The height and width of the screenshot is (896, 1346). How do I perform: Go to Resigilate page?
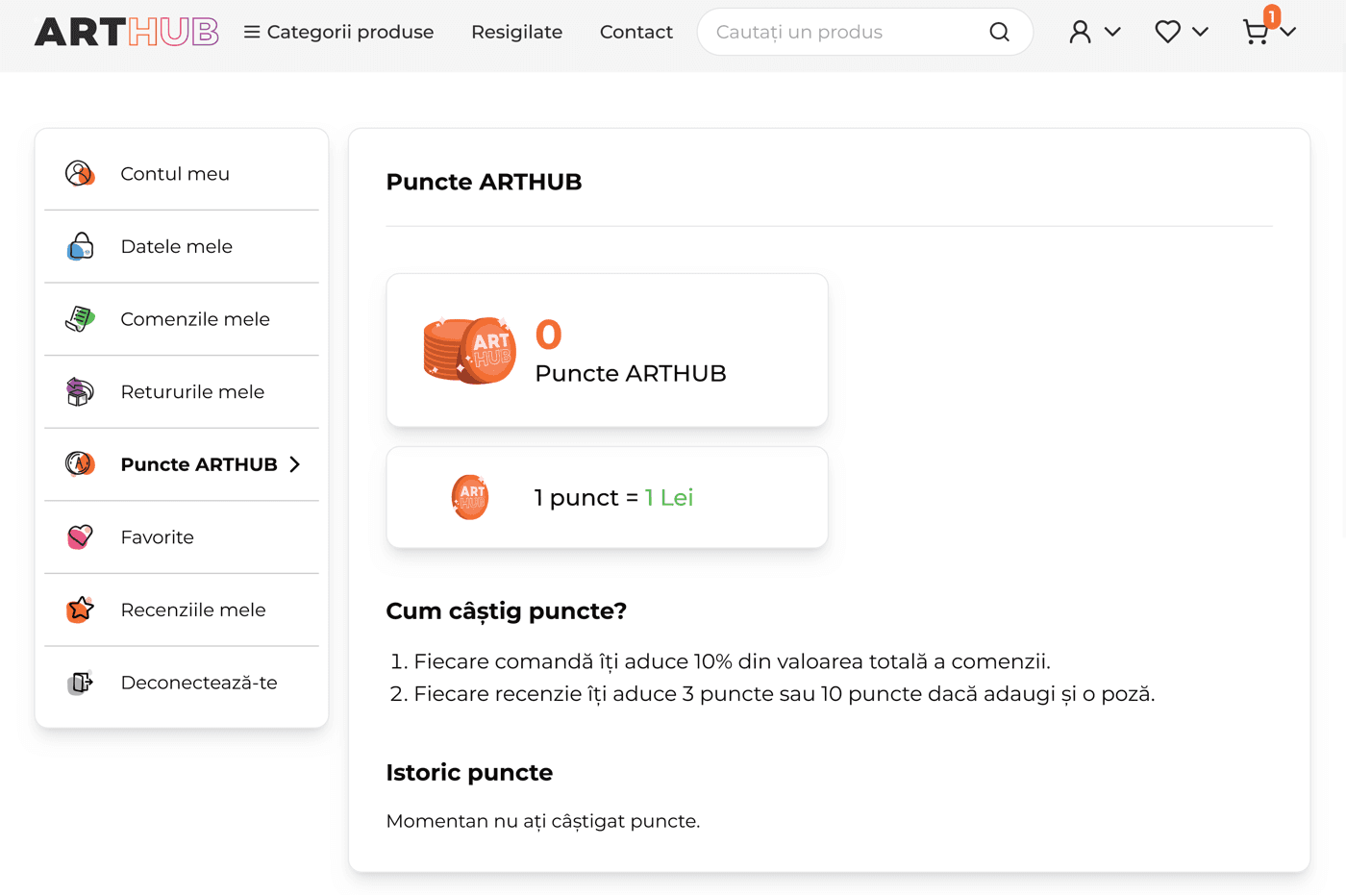[x=516, y=32]
